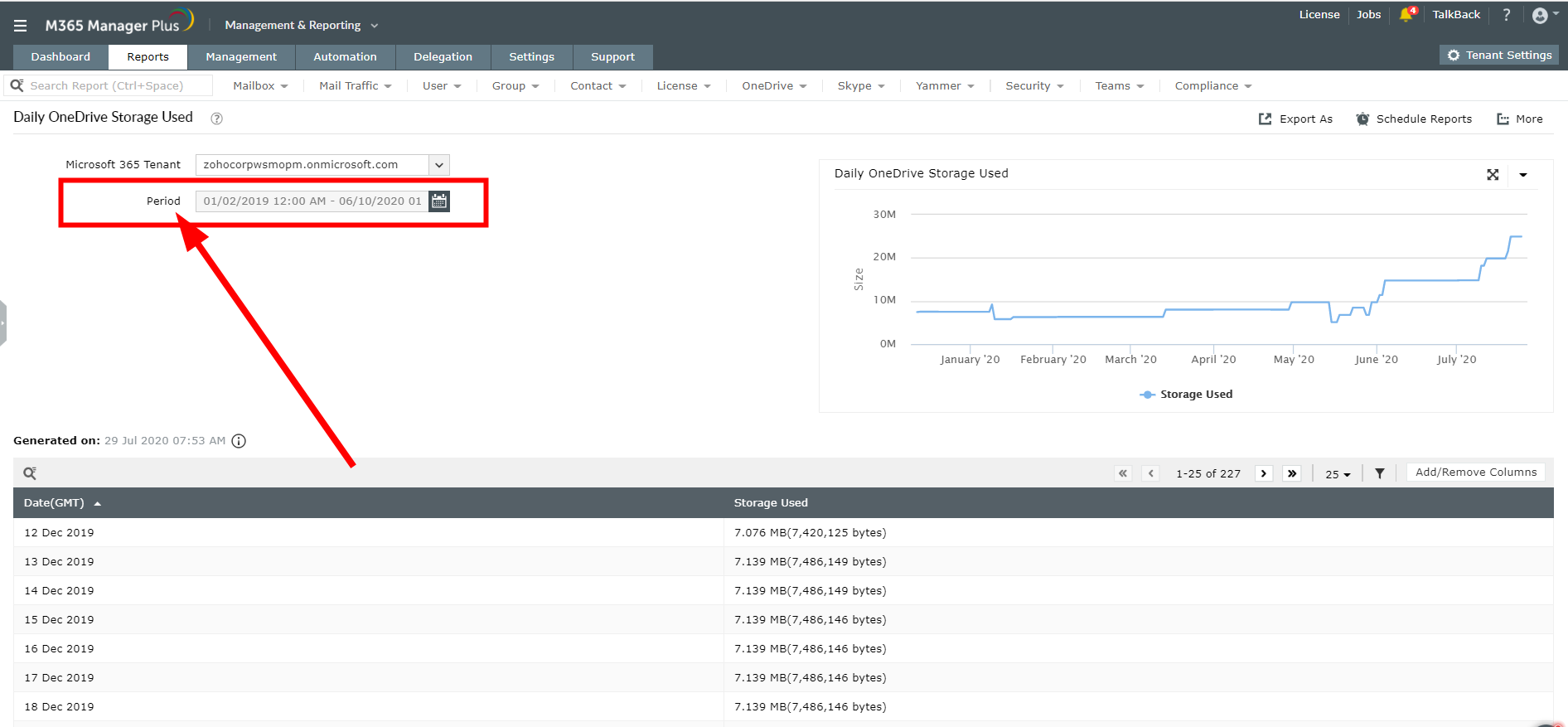The image size is (1568, 727).
Task: Expand the Mail Traffic reports menu
Action: tap(356, 85)
